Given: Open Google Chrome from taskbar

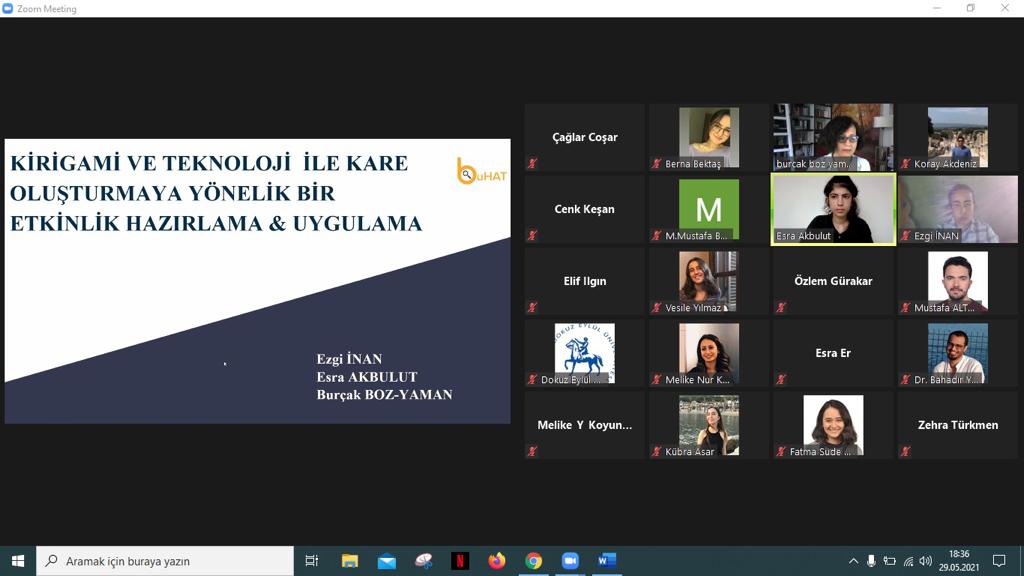Looking at the screenshot, I should point(534,561).
